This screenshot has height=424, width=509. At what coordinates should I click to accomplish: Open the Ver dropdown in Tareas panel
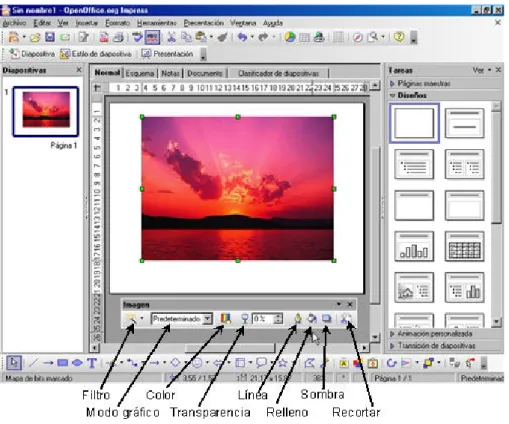click(x=482, y=70)
